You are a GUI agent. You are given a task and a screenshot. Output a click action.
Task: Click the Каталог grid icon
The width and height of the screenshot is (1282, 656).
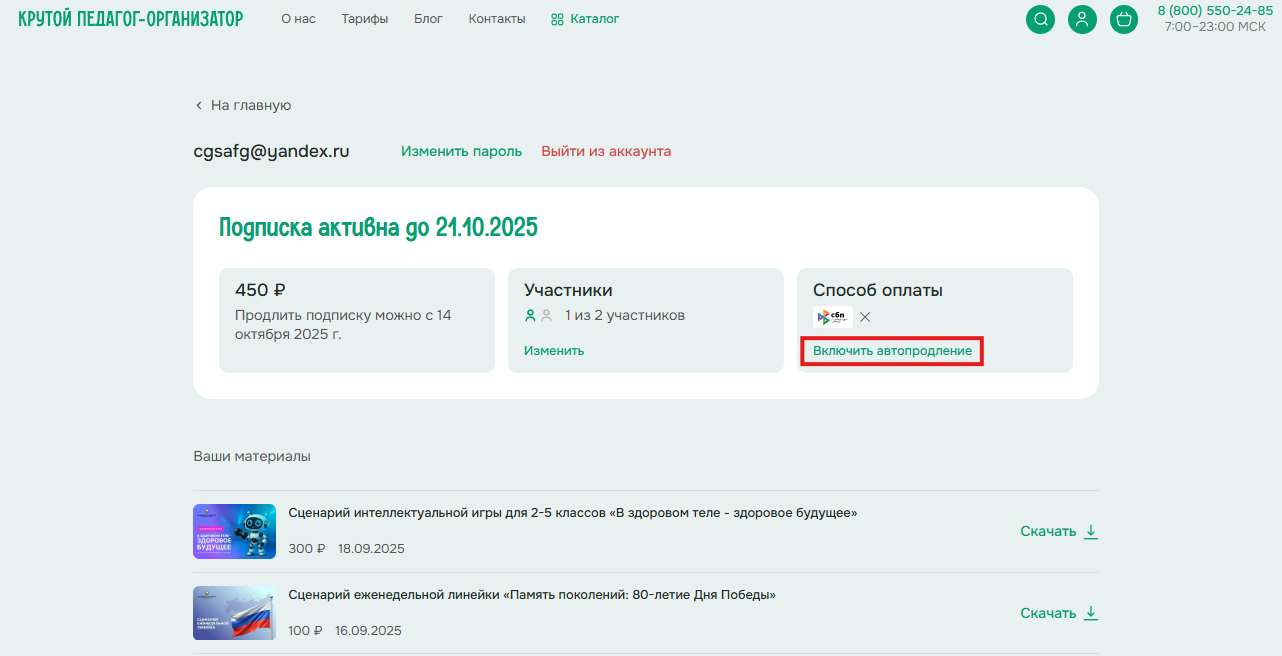(x=557, y=19)
